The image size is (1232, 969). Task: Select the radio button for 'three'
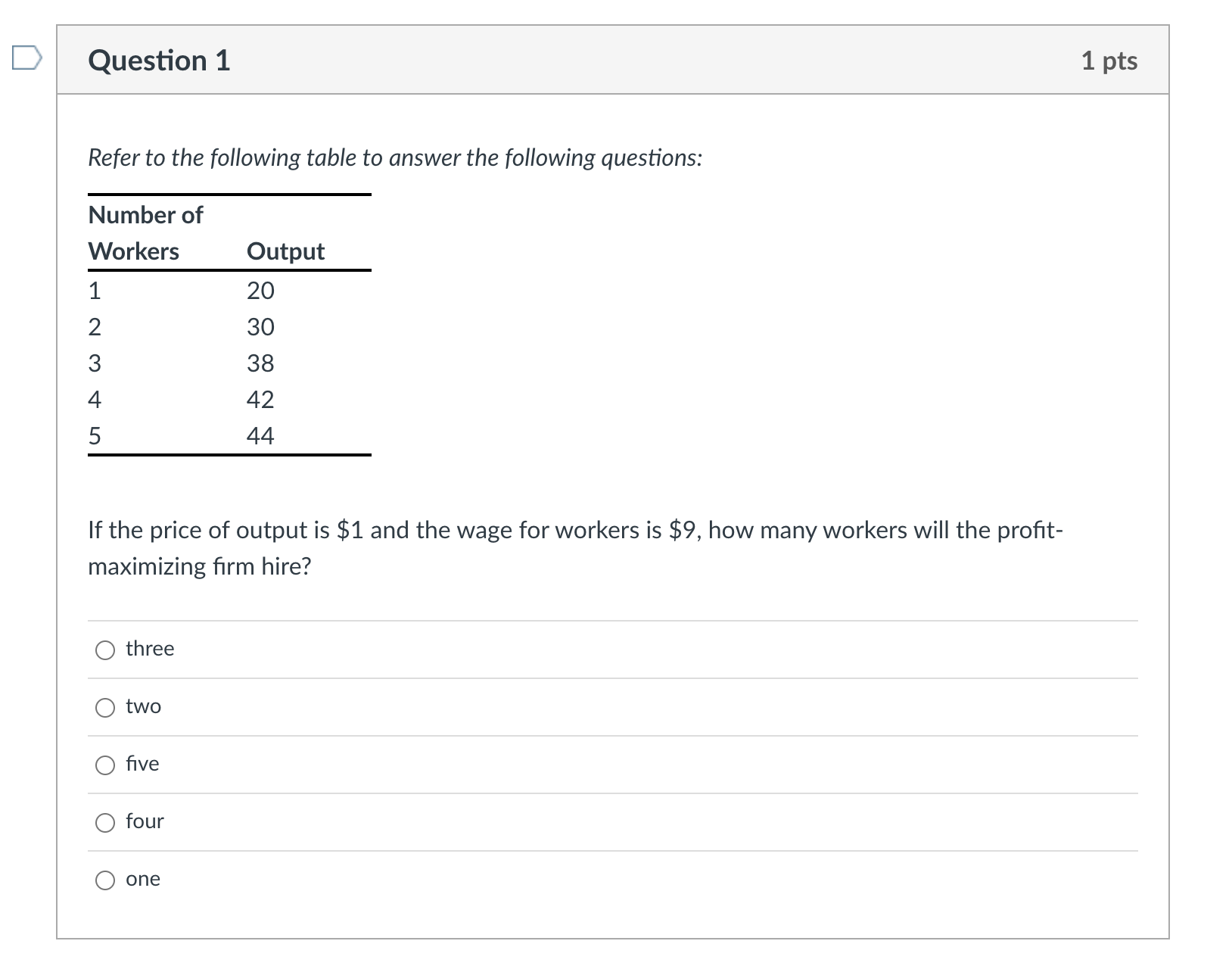(105, 650)
